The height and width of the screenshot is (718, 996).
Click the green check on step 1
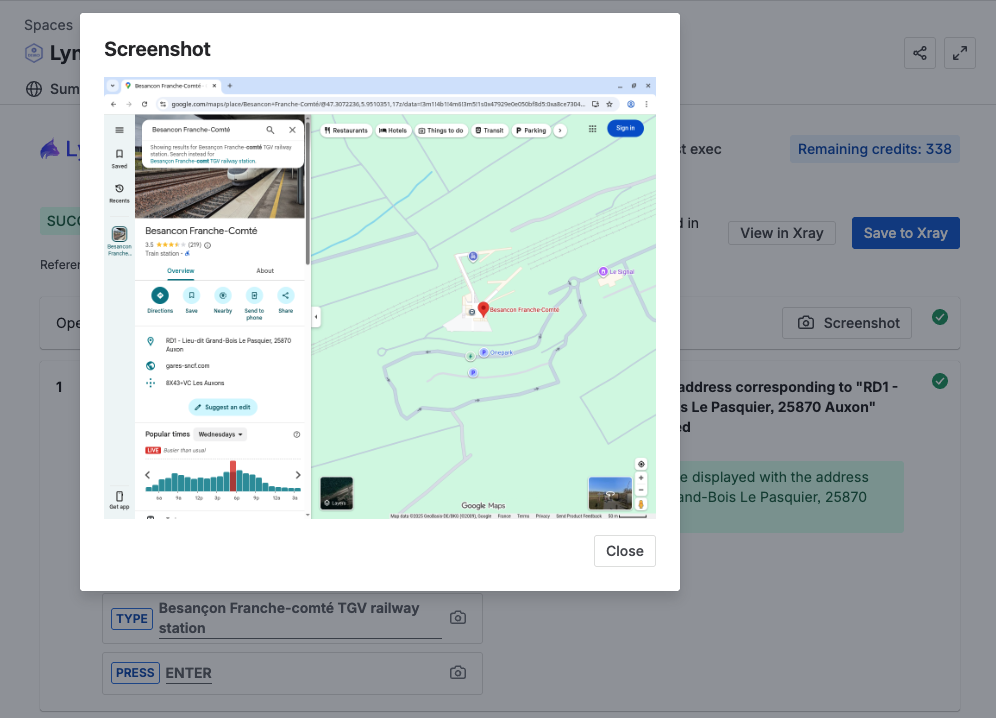(x=940, y=381)
